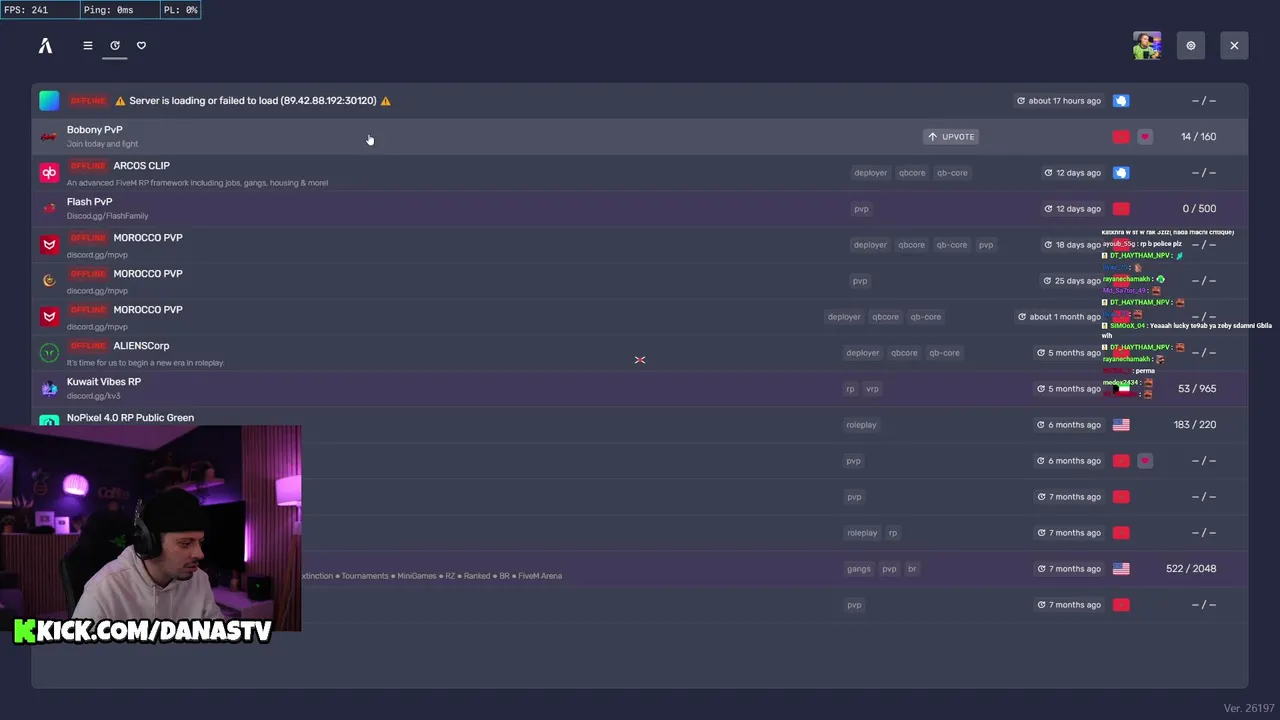The width and height of the screenshot is (1280, 720).
Task: Click '12 days ago' in Flash PvP row
Action: point(1072,209)
